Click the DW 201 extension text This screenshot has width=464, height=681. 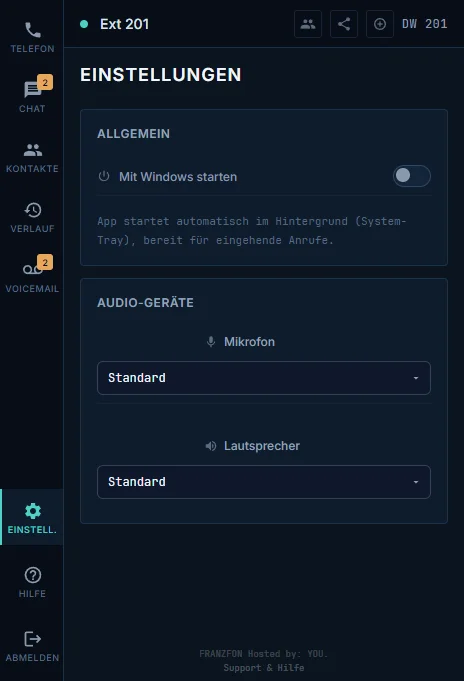click(x=424, y=24)
